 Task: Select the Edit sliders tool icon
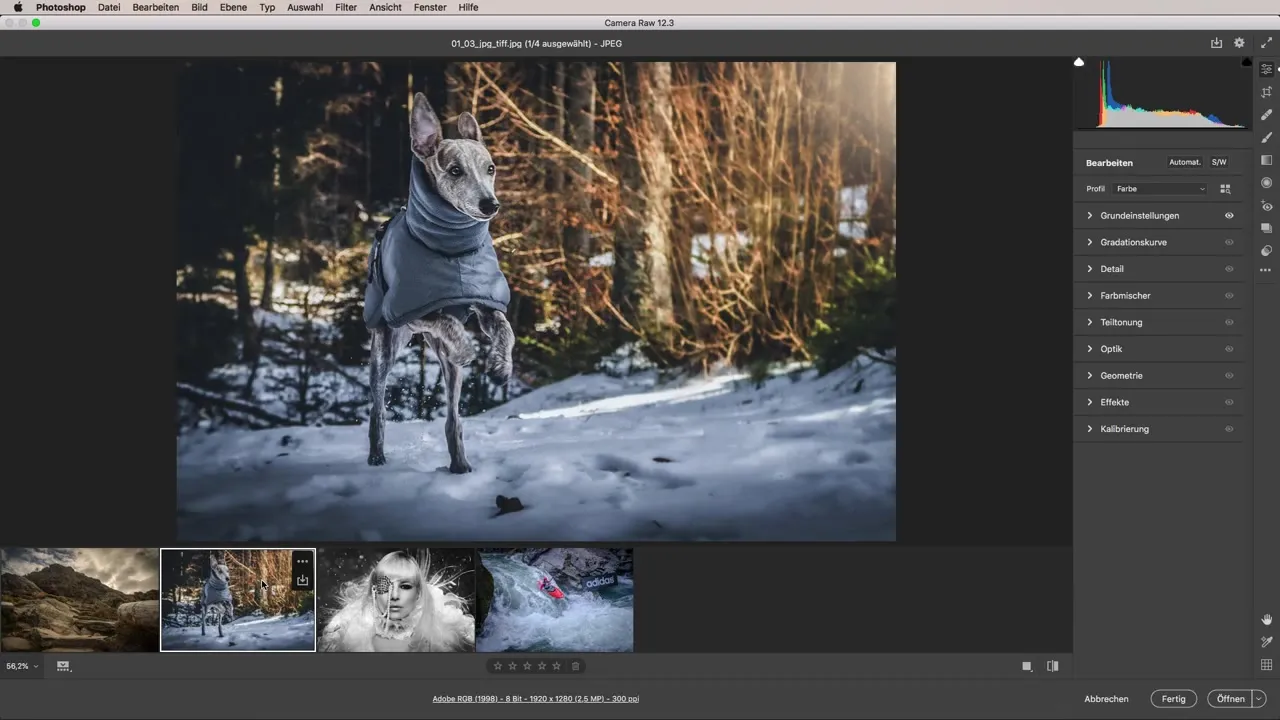click(x=1266, y=69)
